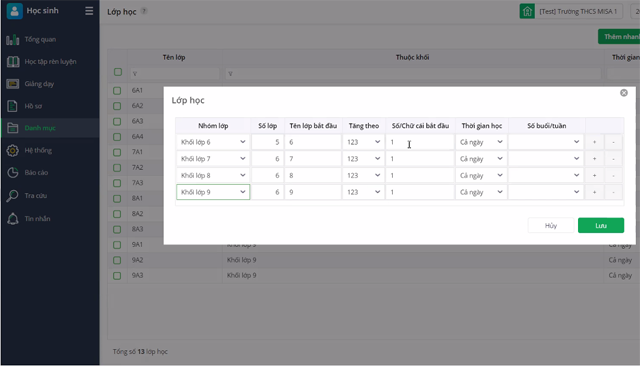The width and height of the screenshot is (640, 366).
Task: Click the help icon beside Lớp học title
Action: pyautogui.click(x=144, y=11)
